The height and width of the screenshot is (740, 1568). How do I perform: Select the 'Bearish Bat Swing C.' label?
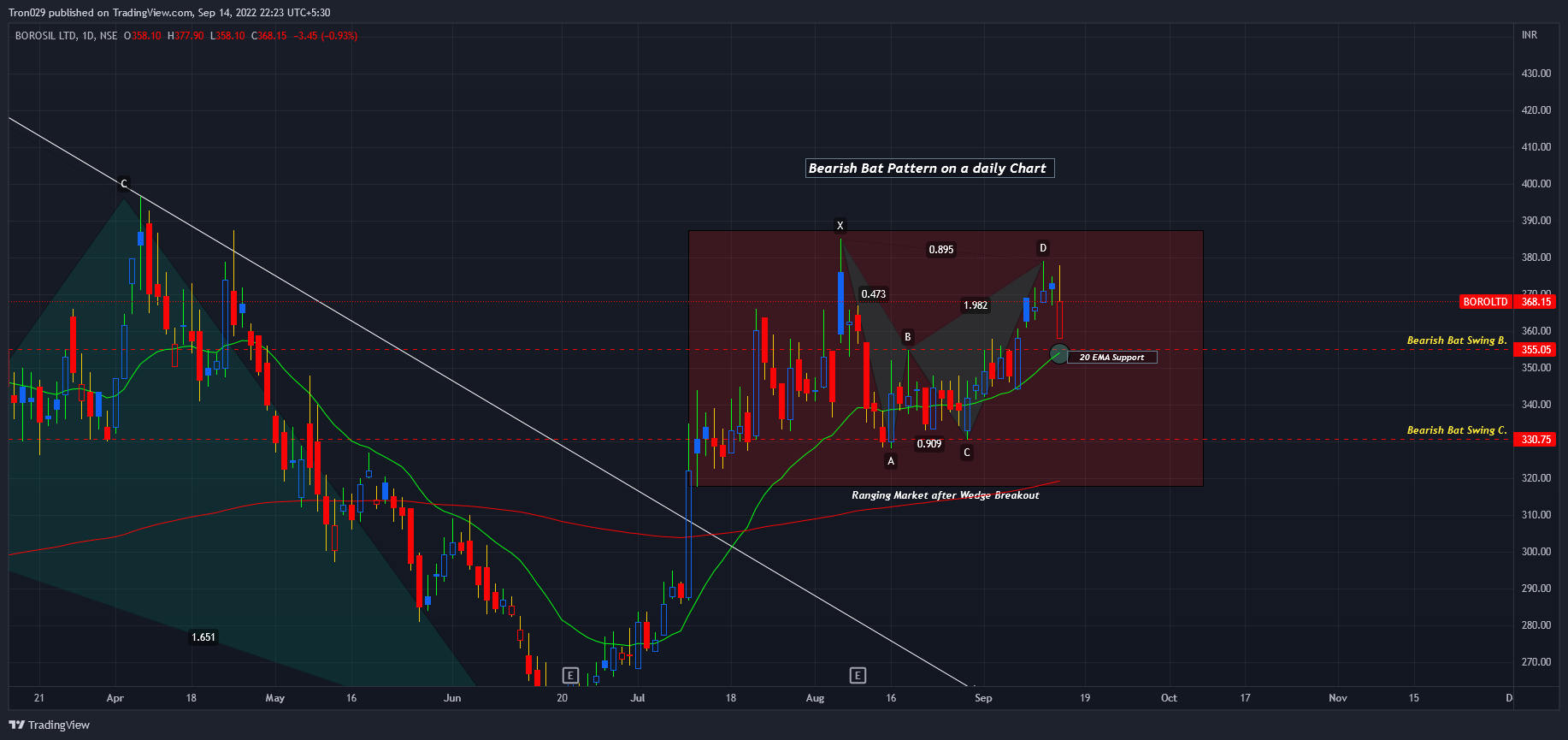pyautogui.click(x=1457, y=430)
